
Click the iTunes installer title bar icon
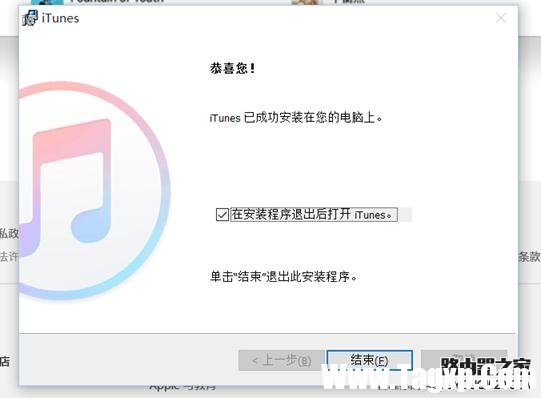click(x=30, y=18)
